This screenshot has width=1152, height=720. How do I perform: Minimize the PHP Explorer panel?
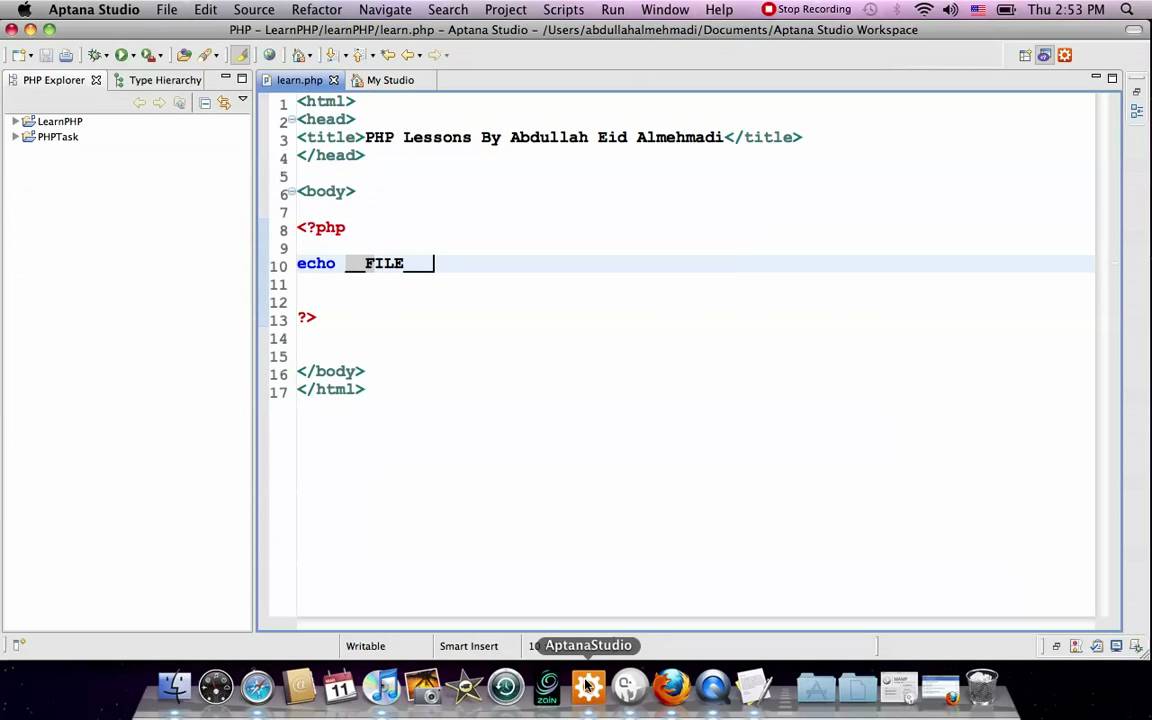pos(226,77)
